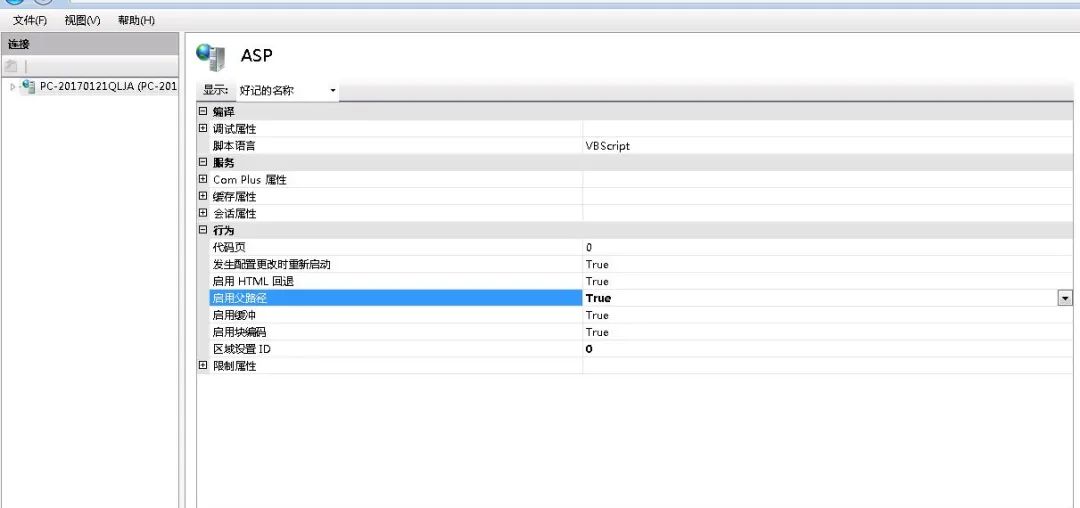Click the back navigation button at top left
The width and height of the screenshot is (1080, 508).
click(x=14, y=2)
